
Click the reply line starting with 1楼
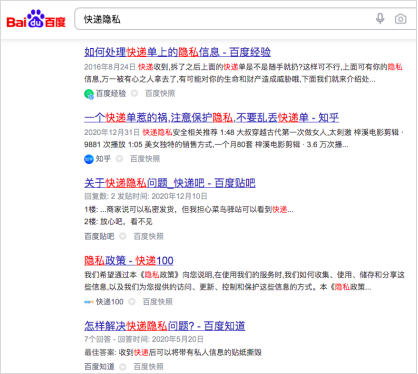[x=189, y=210]
